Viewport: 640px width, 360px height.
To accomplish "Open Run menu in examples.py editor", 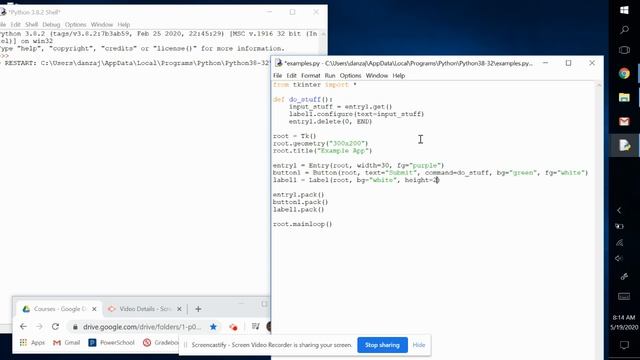I will [330, 76].
